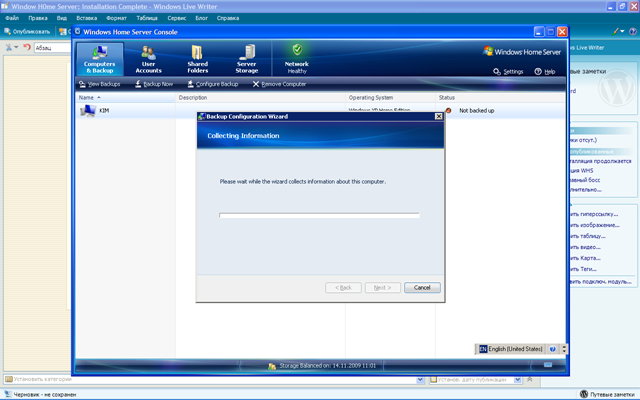This screenshot has height=400, width=640.
Task: Click the red Not backed up status icon
Action: (x=449, y=111)
